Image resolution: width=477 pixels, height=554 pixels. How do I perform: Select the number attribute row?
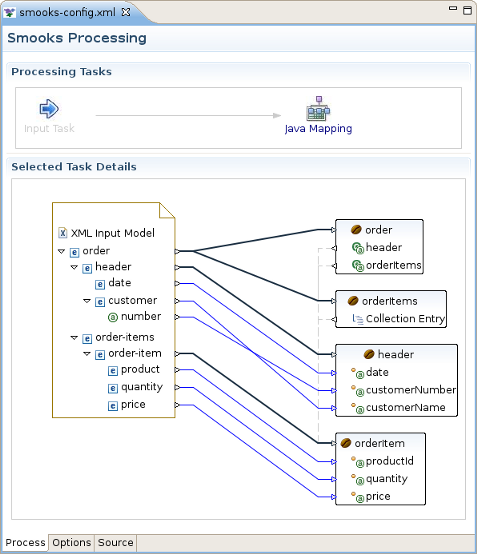[135, 317]
